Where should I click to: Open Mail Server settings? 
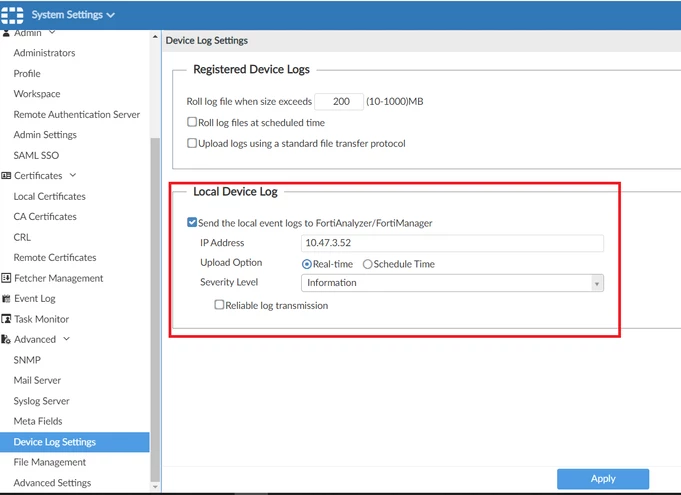(x=37, y=380)
